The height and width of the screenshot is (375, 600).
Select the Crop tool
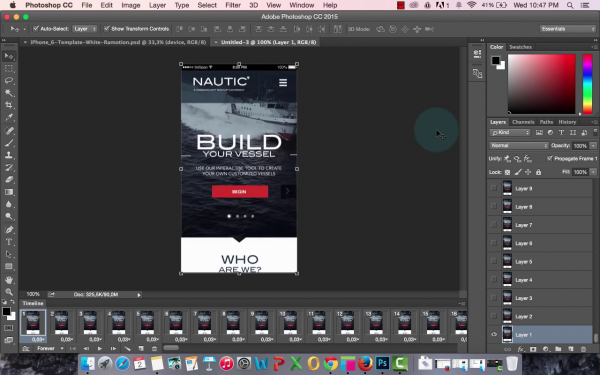click(x=9, y=105)
